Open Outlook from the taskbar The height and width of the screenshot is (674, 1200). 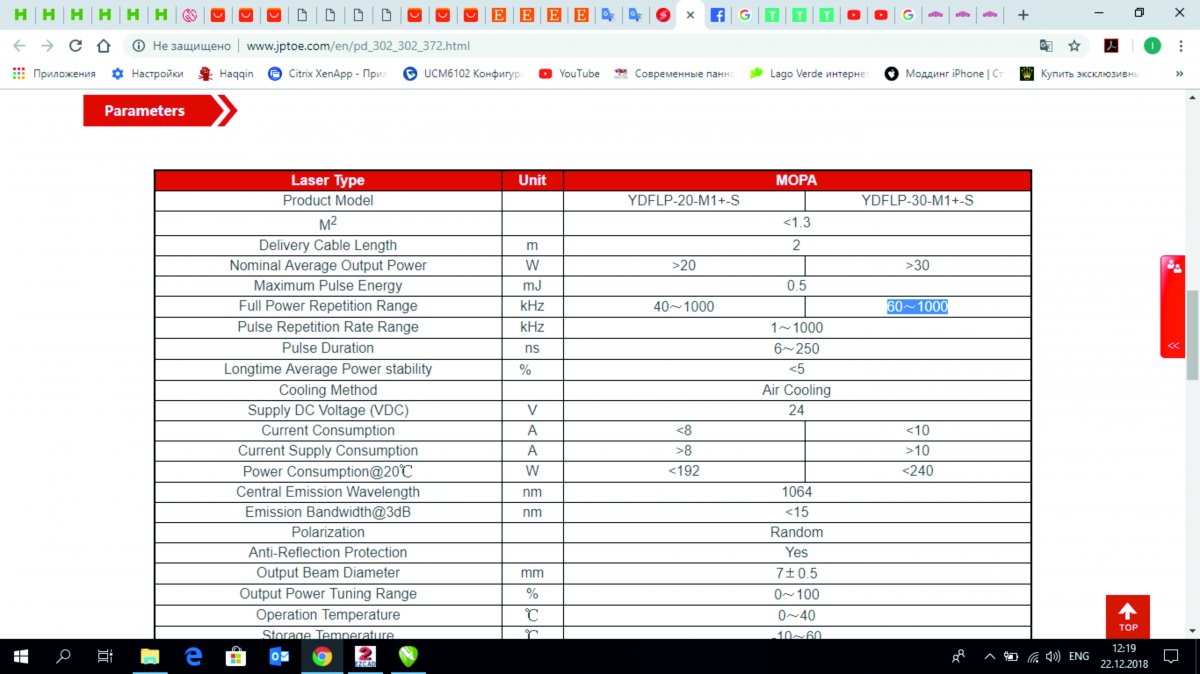(x=279, y=657)
